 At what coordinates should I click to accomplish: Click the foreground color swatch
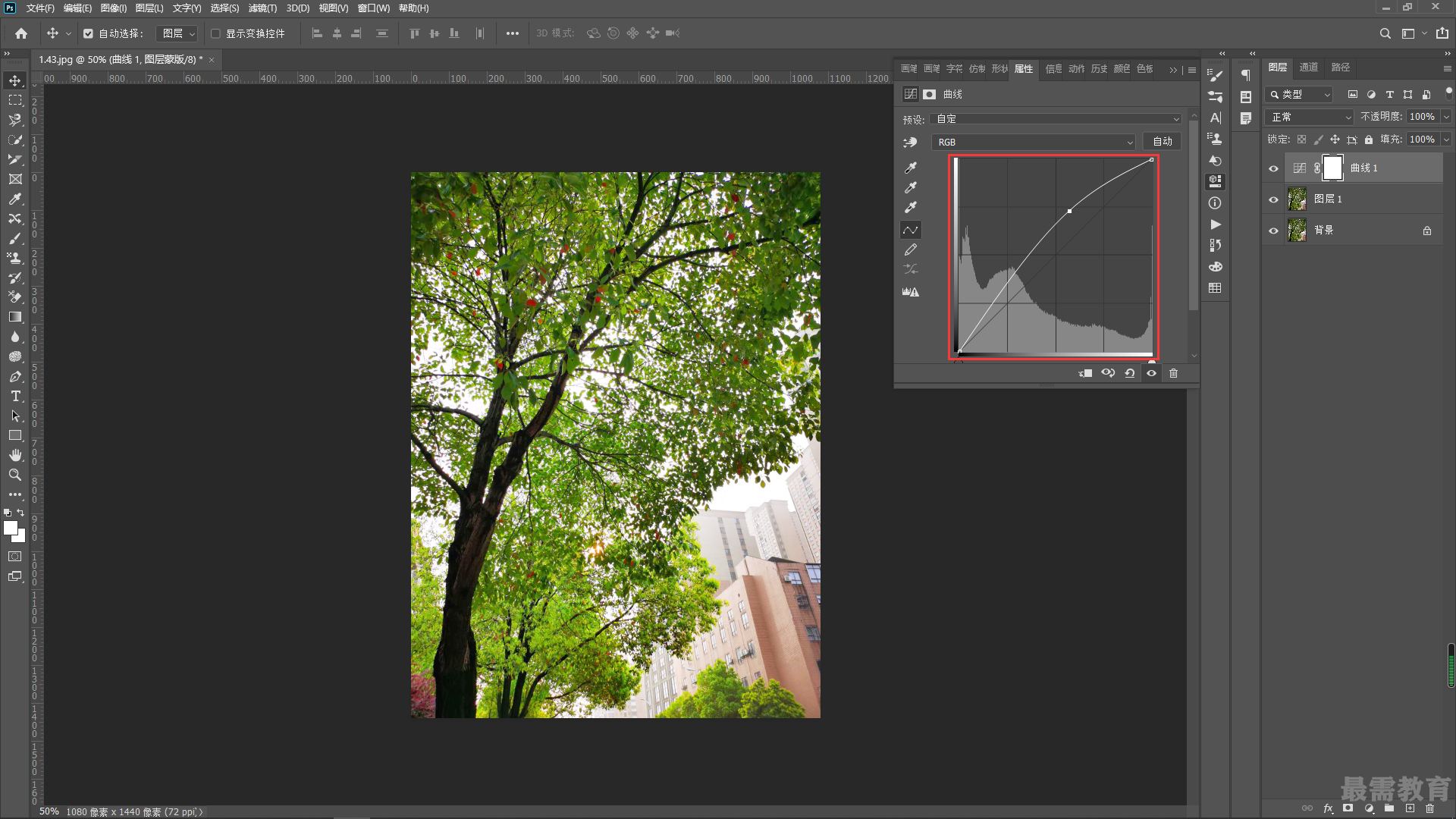pyautogui.click(x=11, y=529)
